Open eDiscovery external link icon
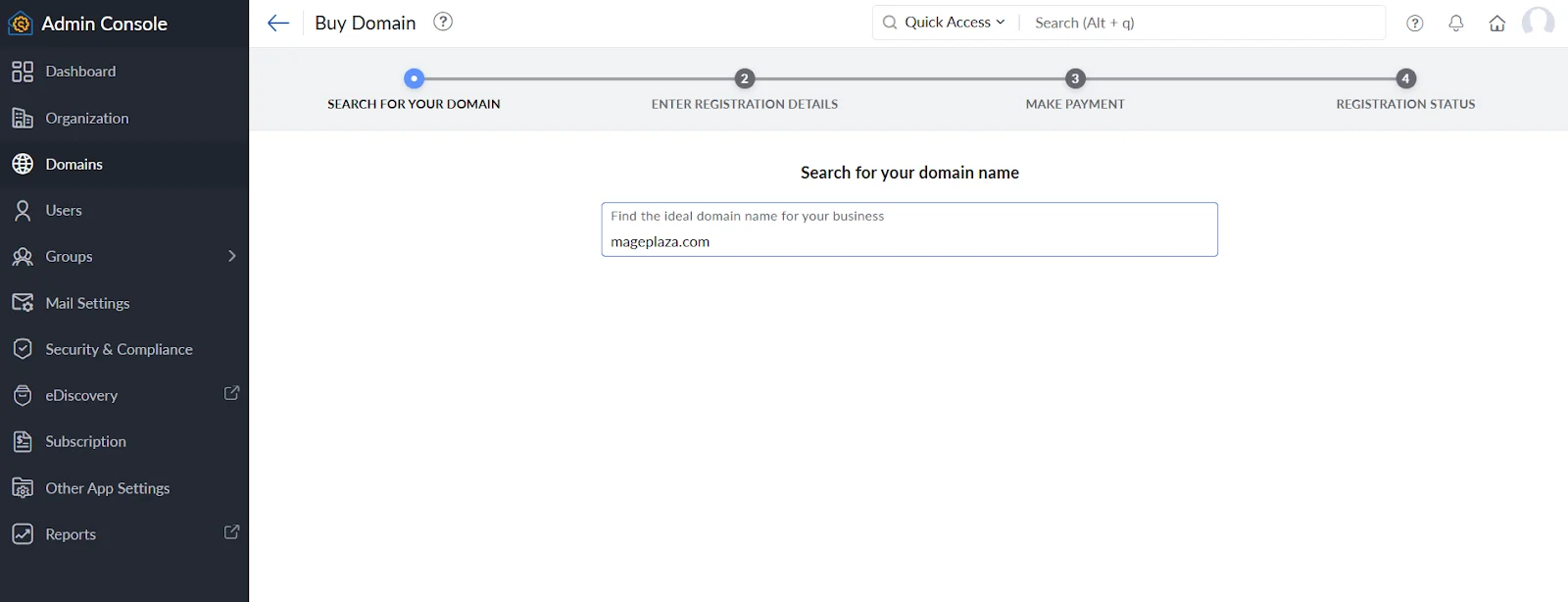This screenshot has height=602, width=1568. point(232,393)
